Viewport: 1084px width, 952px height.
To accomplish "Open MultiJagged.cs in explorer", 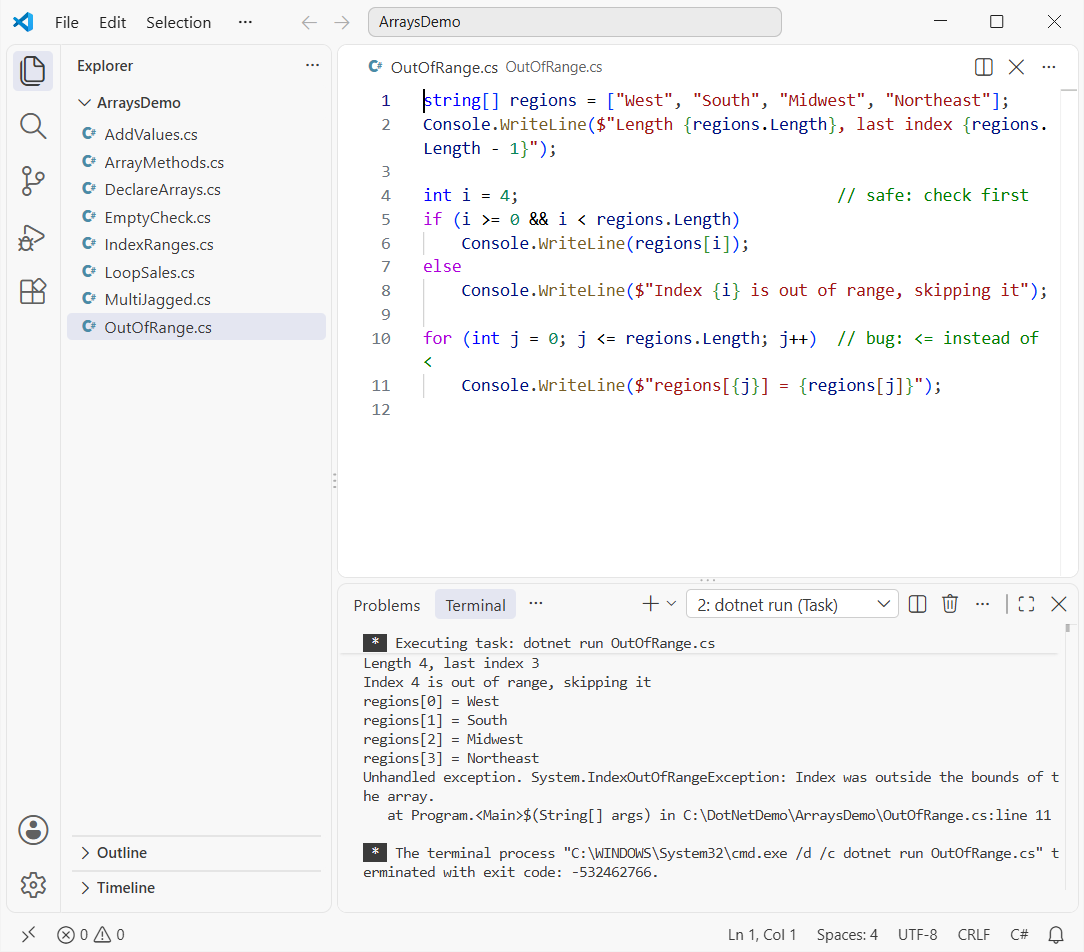I will 196,299.
